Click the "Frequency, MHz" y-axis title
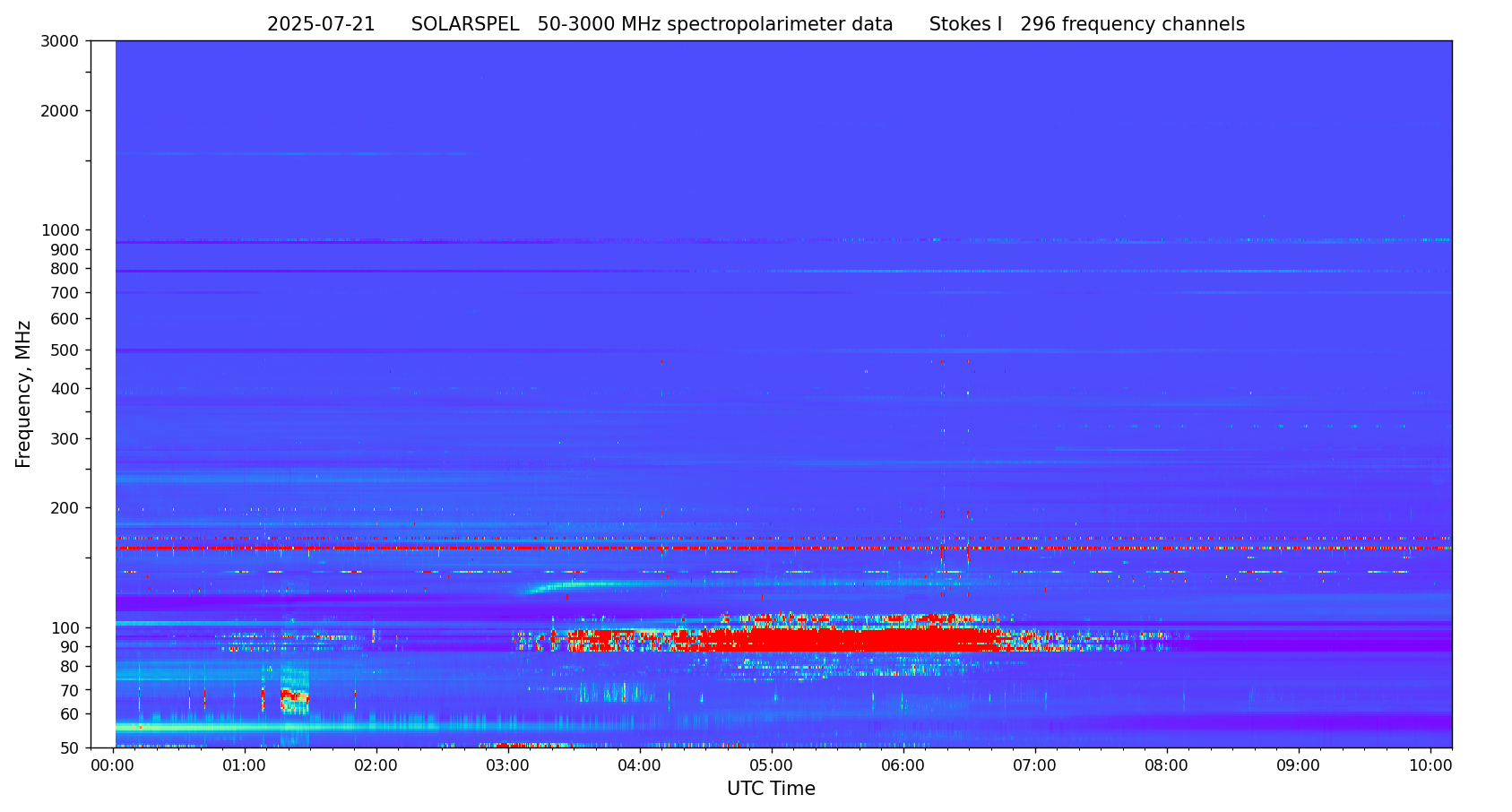Viewport: 1512px width, 812px height. 23,393
